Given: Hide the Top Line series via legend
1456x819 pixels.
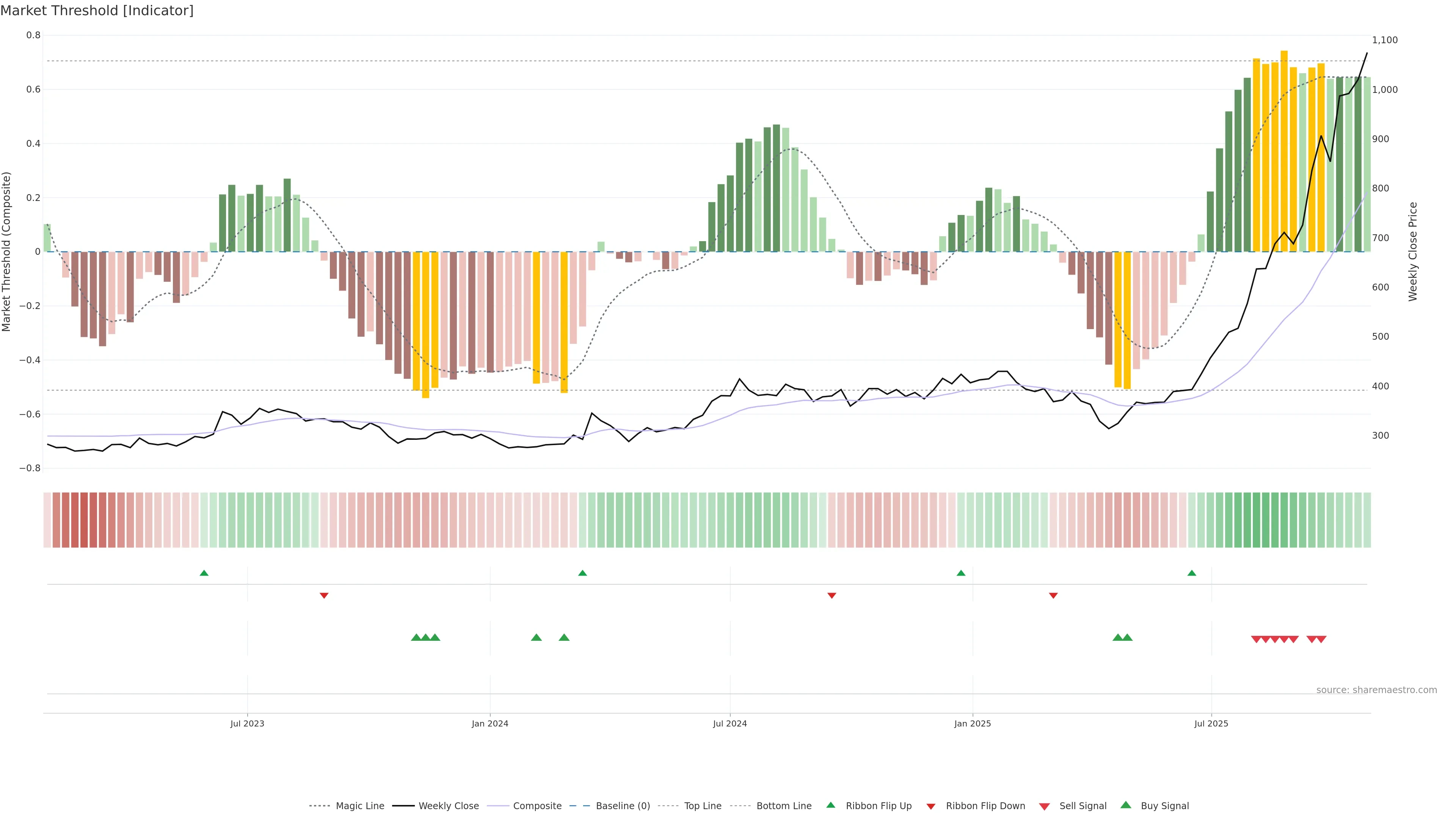Looking at the screenshot, I should (x=703, y=806).
